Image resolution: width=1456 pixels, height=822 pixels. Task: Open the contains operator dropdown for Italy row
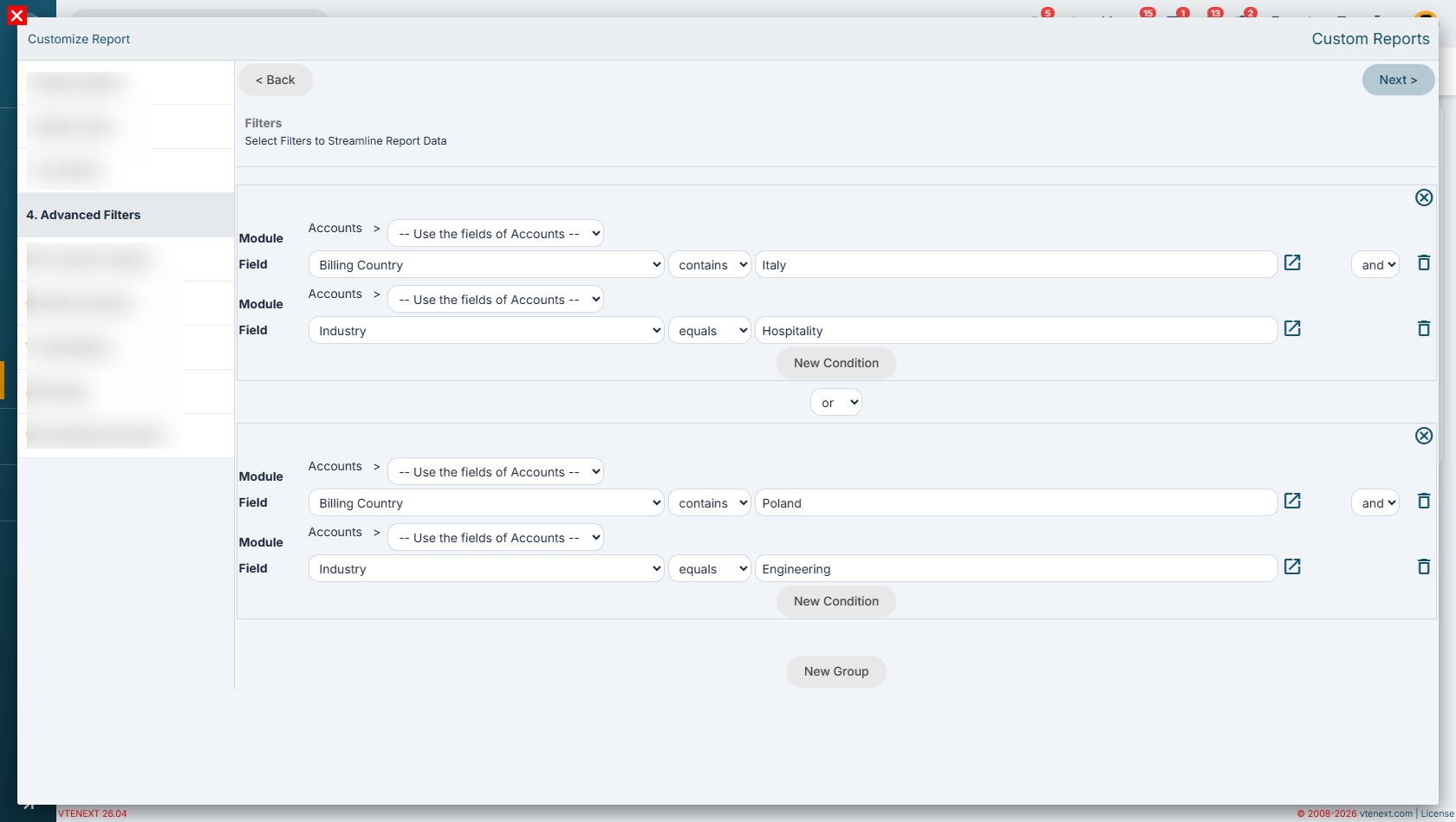point(709,265)
